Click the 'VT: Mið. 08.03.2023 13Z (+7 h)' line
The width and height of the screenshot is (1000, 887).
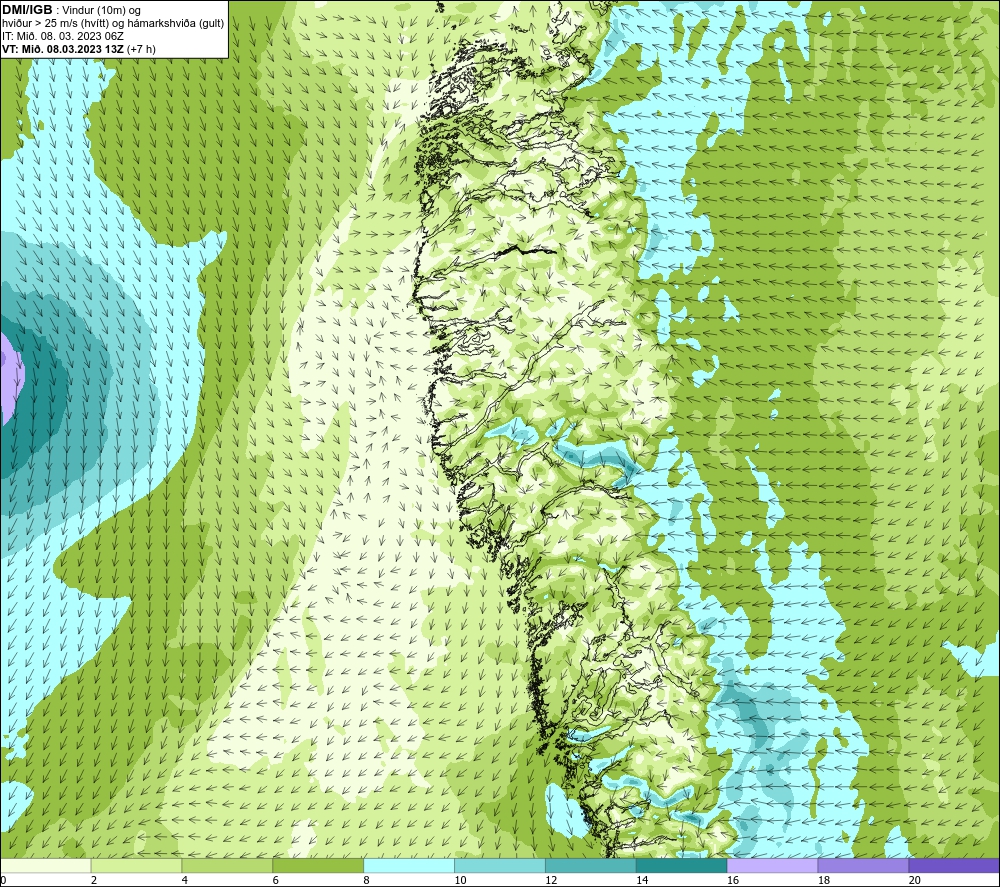coord(78,49)
